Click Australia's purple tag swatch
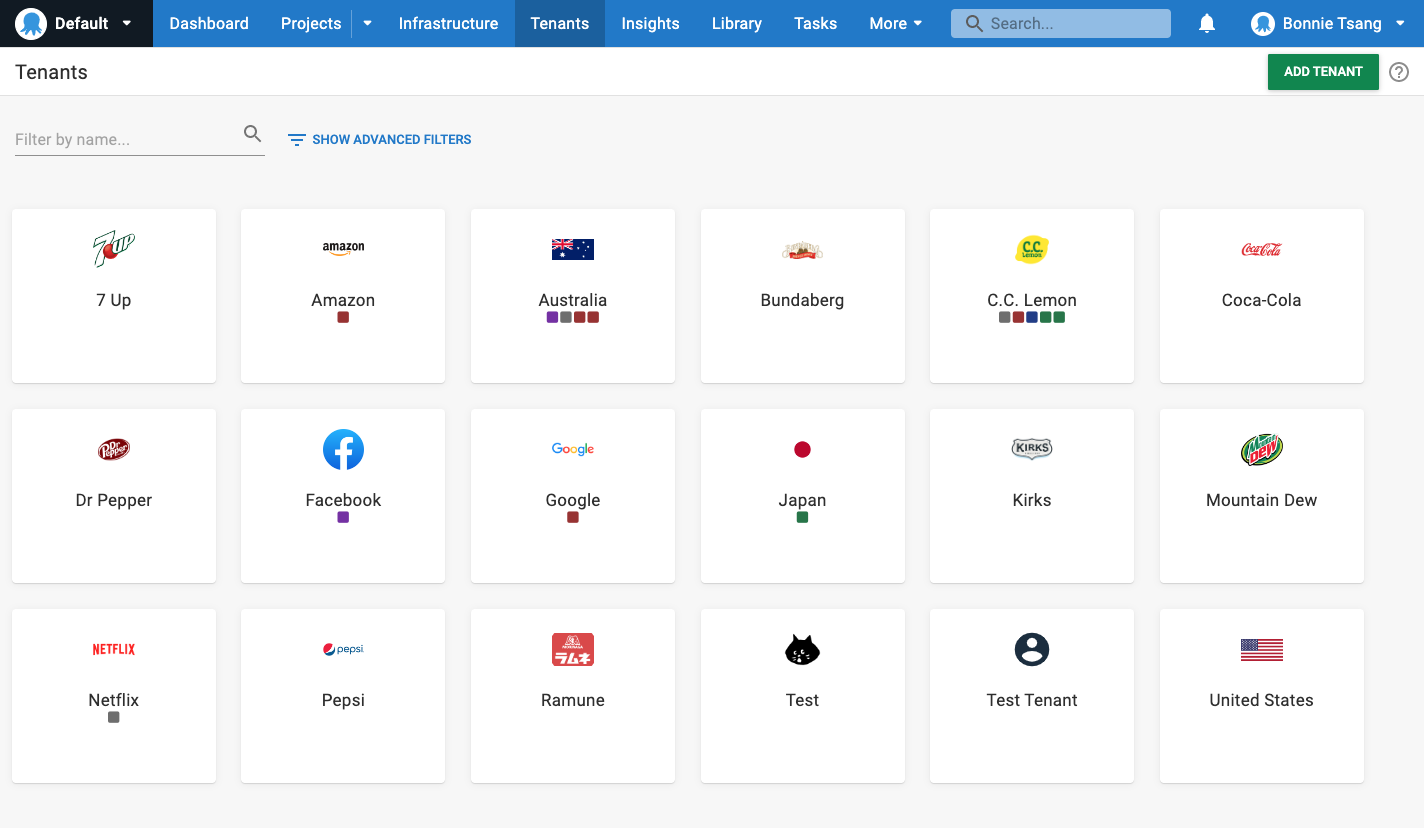The width and height of the screenshot is (1424, 828). (x=553, y=317)
